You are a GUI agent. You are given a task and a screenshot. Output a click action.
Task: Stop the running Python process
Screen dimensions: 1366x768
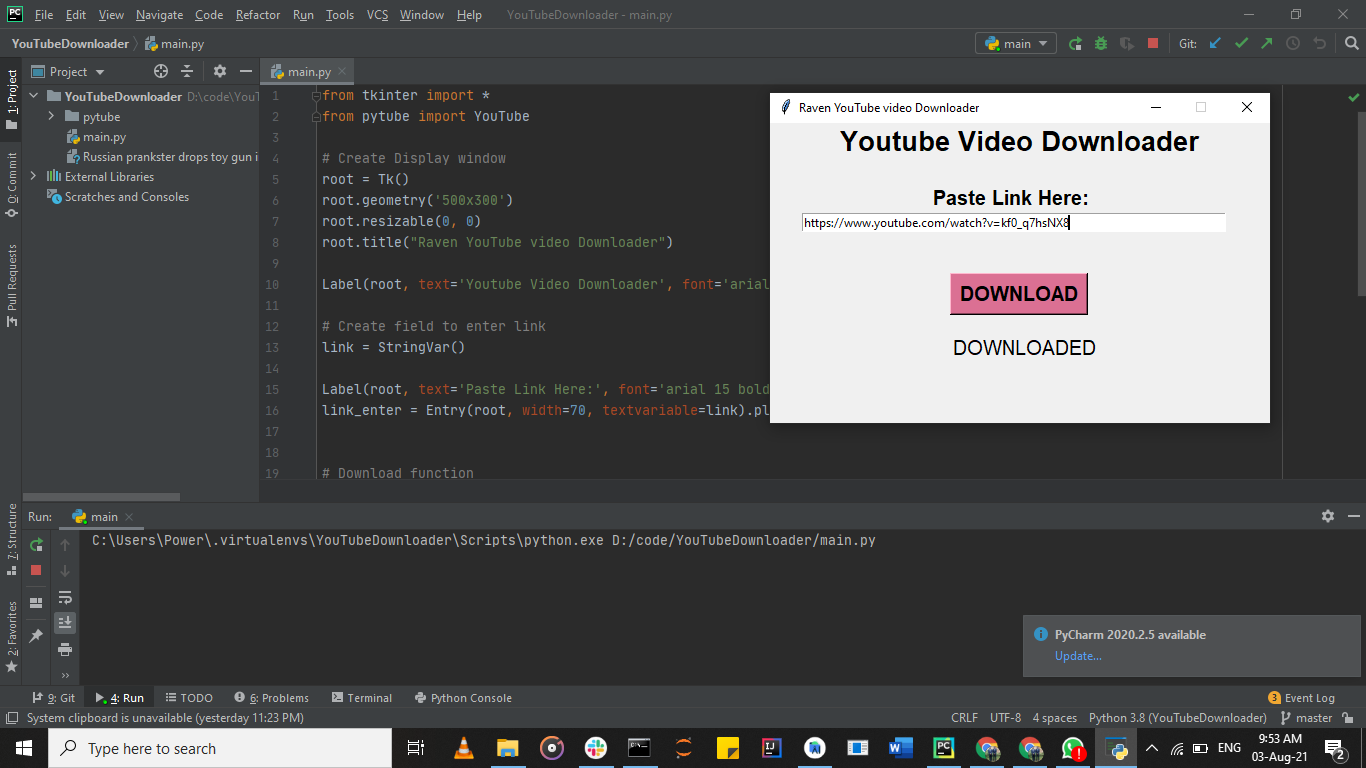(x=37, y=570)
